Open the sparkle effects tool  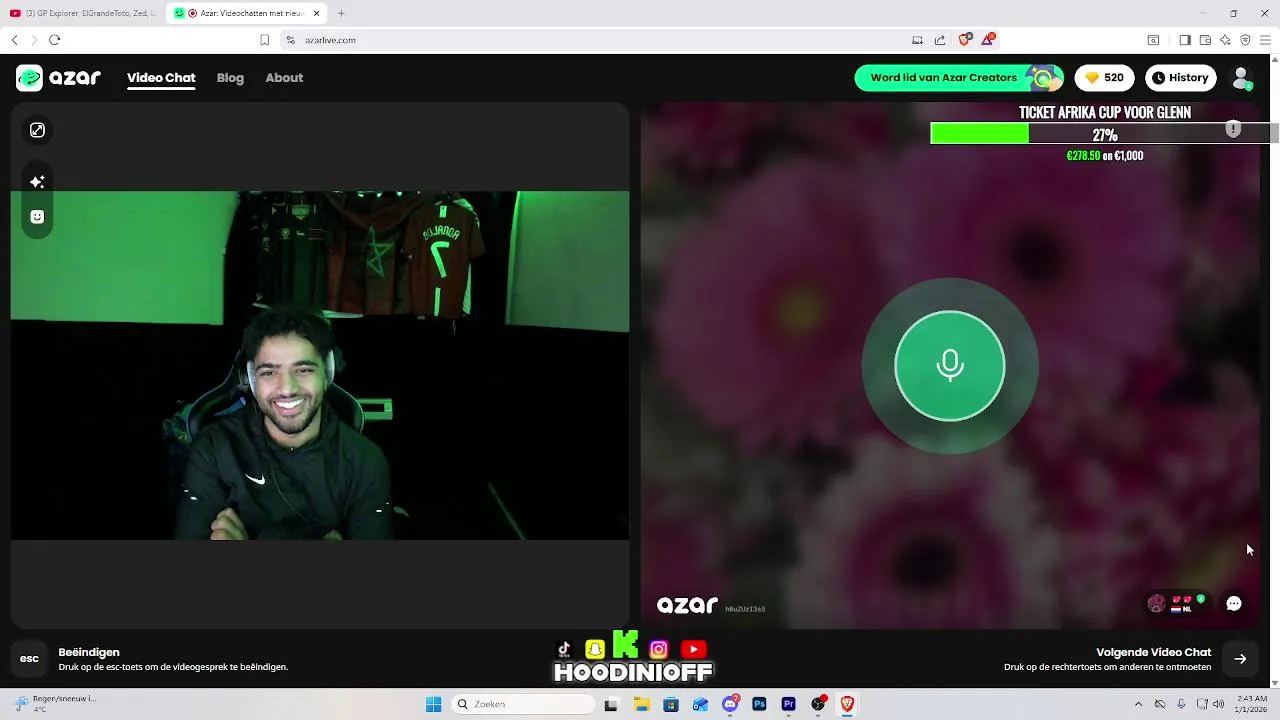pyautogui.click(x=37, y=181)
